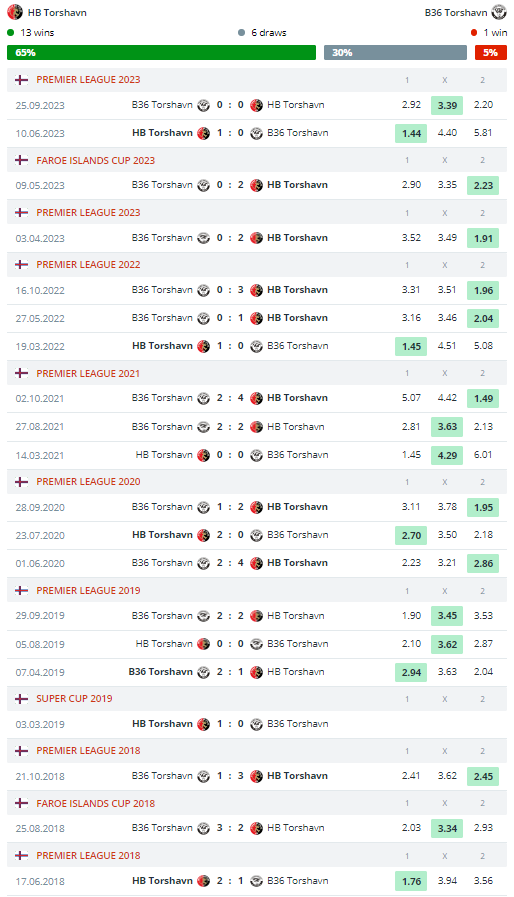Open the Premier League 2022 section heading

(x=88, y=265)
